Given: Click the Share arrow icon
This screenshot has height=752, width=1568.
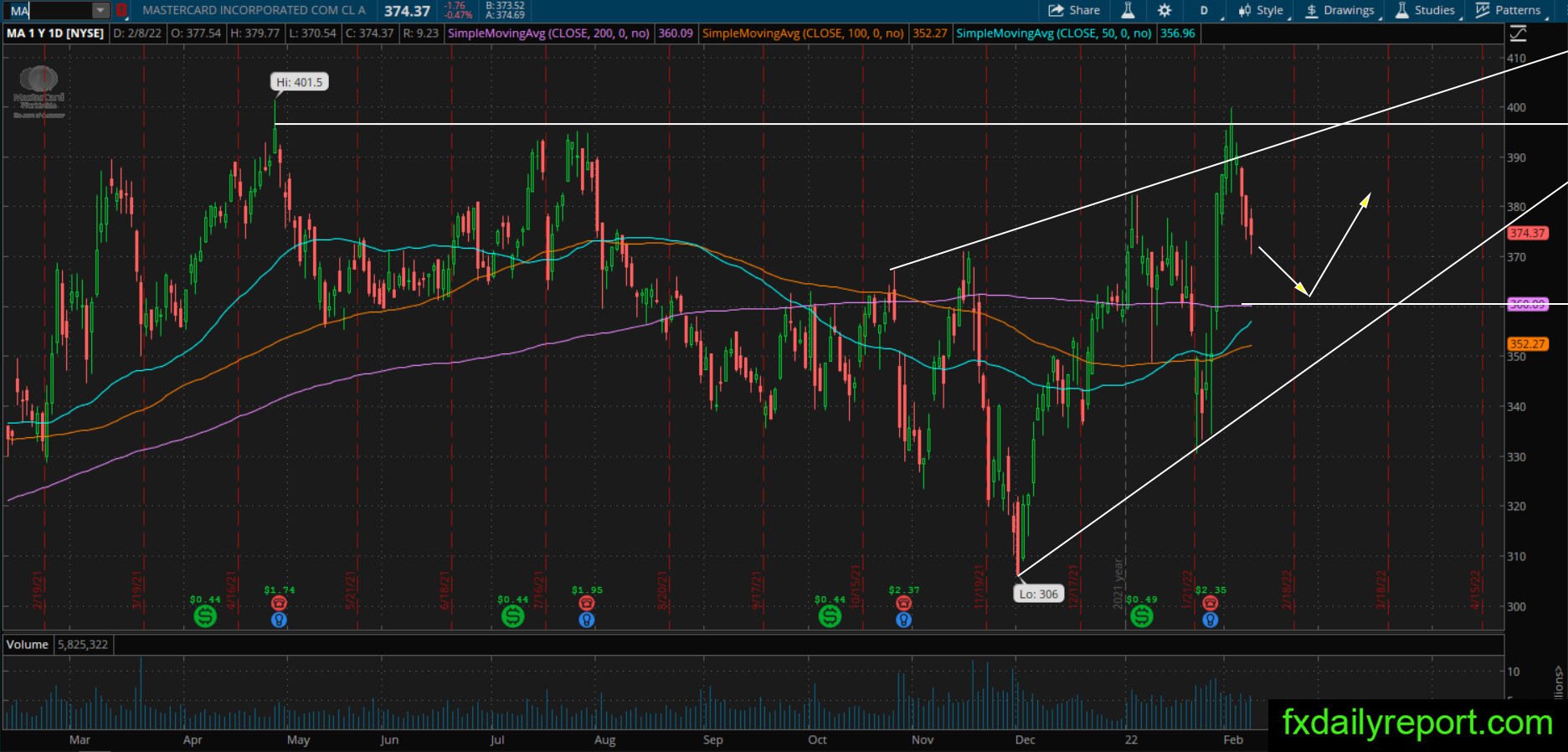Looking at the screenshot, I should point(1055,11).
